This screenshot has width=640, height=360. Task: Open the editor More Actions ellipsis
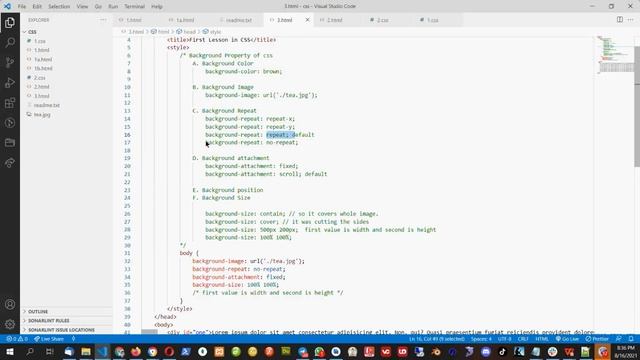[631, 20]
